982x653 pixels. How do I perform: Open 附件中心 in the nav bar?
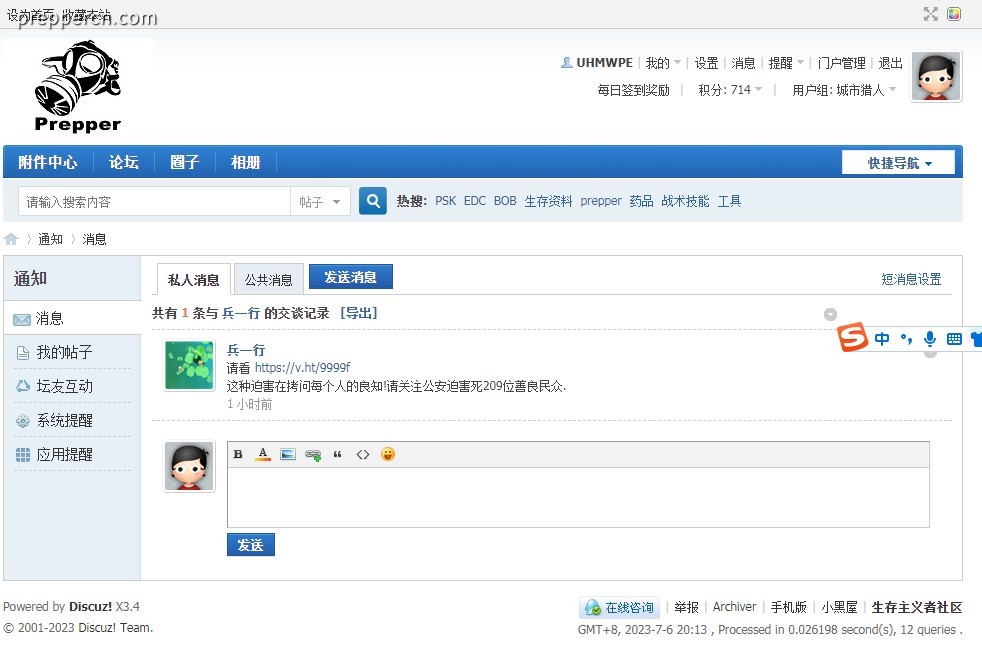pos(48,162)
